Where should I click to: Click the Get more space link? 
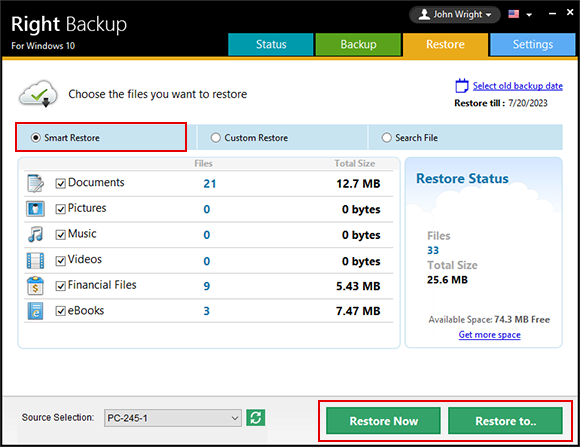(x=489, y=335)
